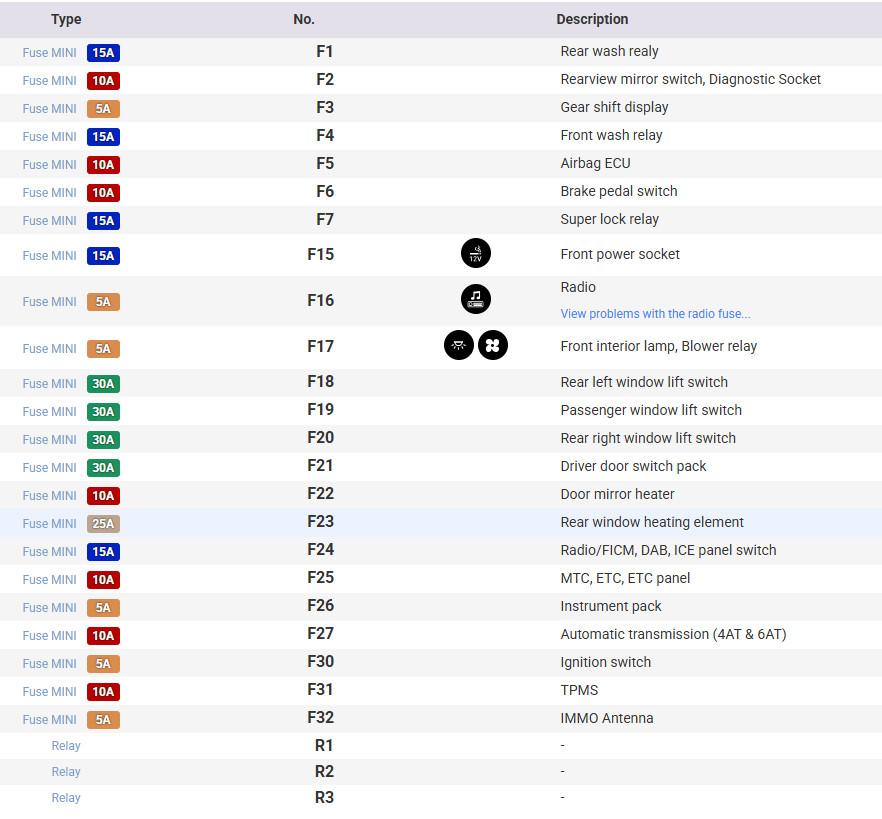Click the 5A badge in the F32 row
Viewport: 882px width, 819px height.
104,720
